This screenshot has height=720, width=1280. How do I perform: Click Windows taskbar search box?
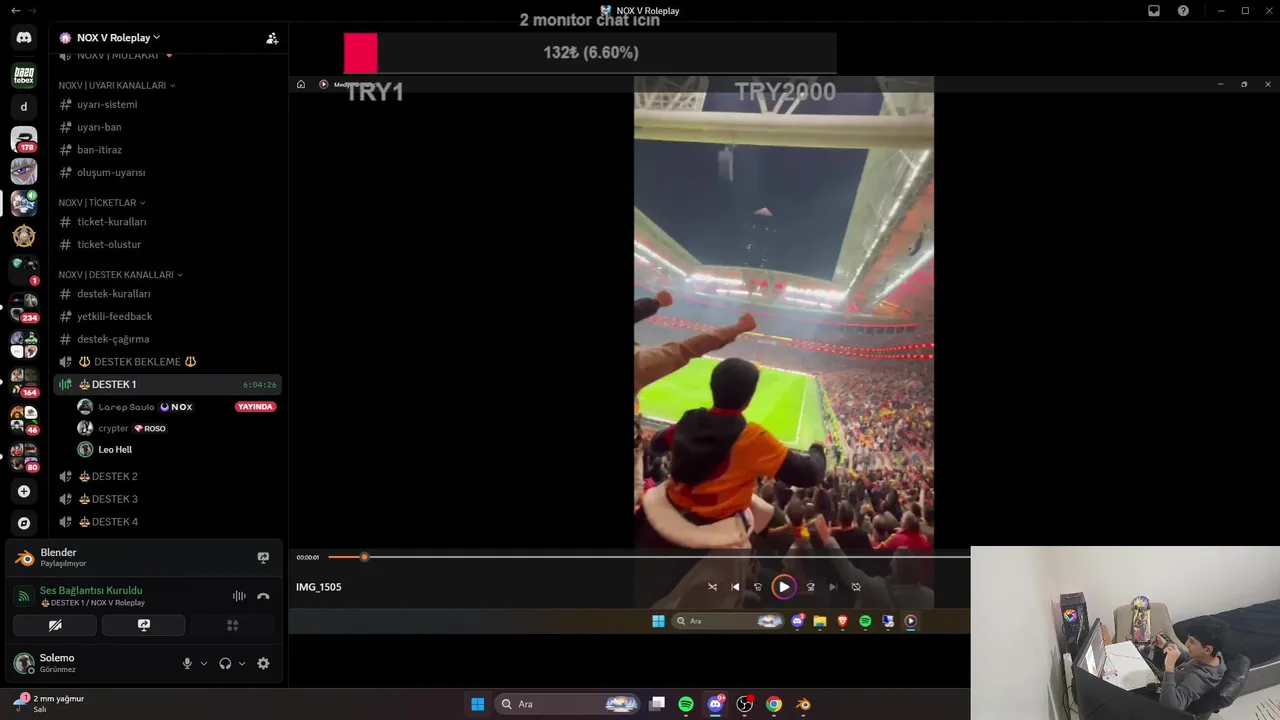(x=568, y=704)
